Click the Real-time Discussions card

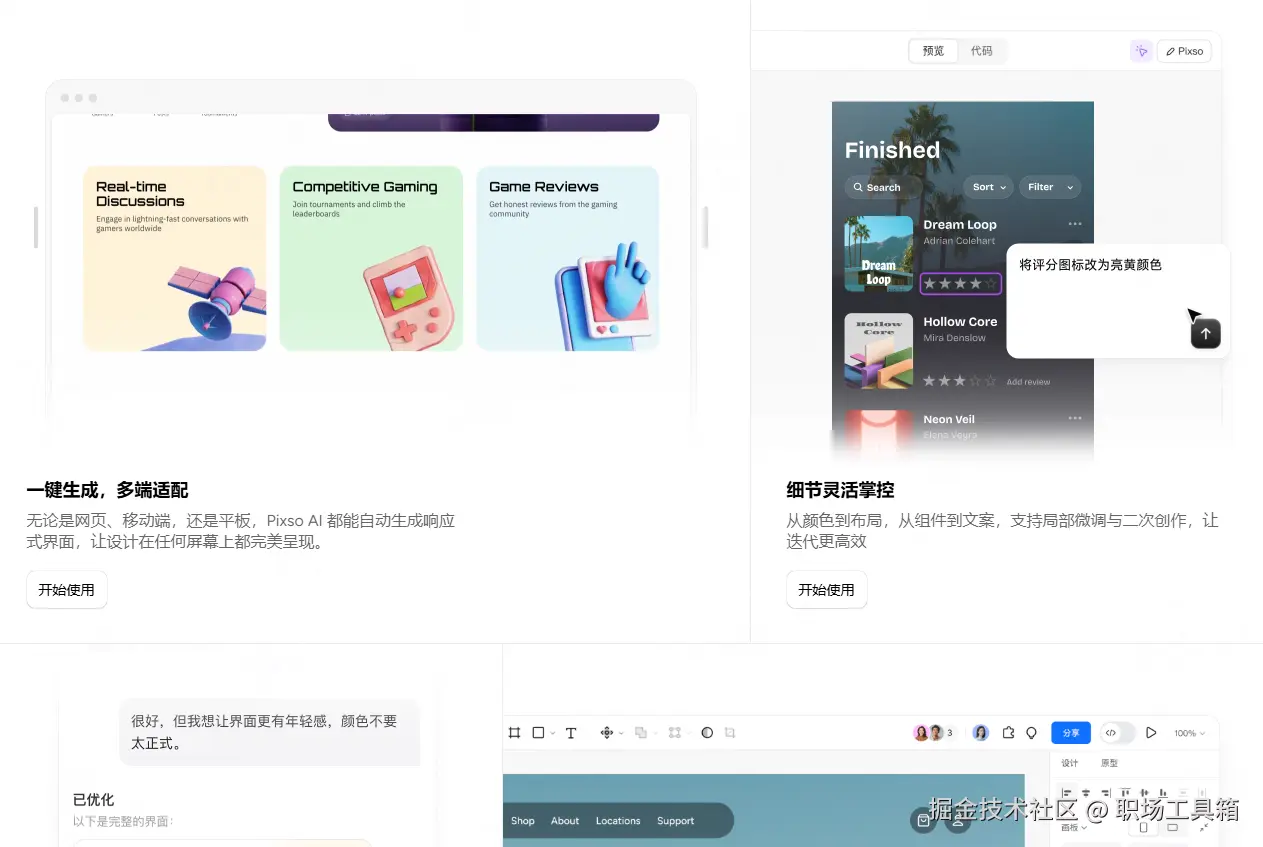[x=175, y=258]
